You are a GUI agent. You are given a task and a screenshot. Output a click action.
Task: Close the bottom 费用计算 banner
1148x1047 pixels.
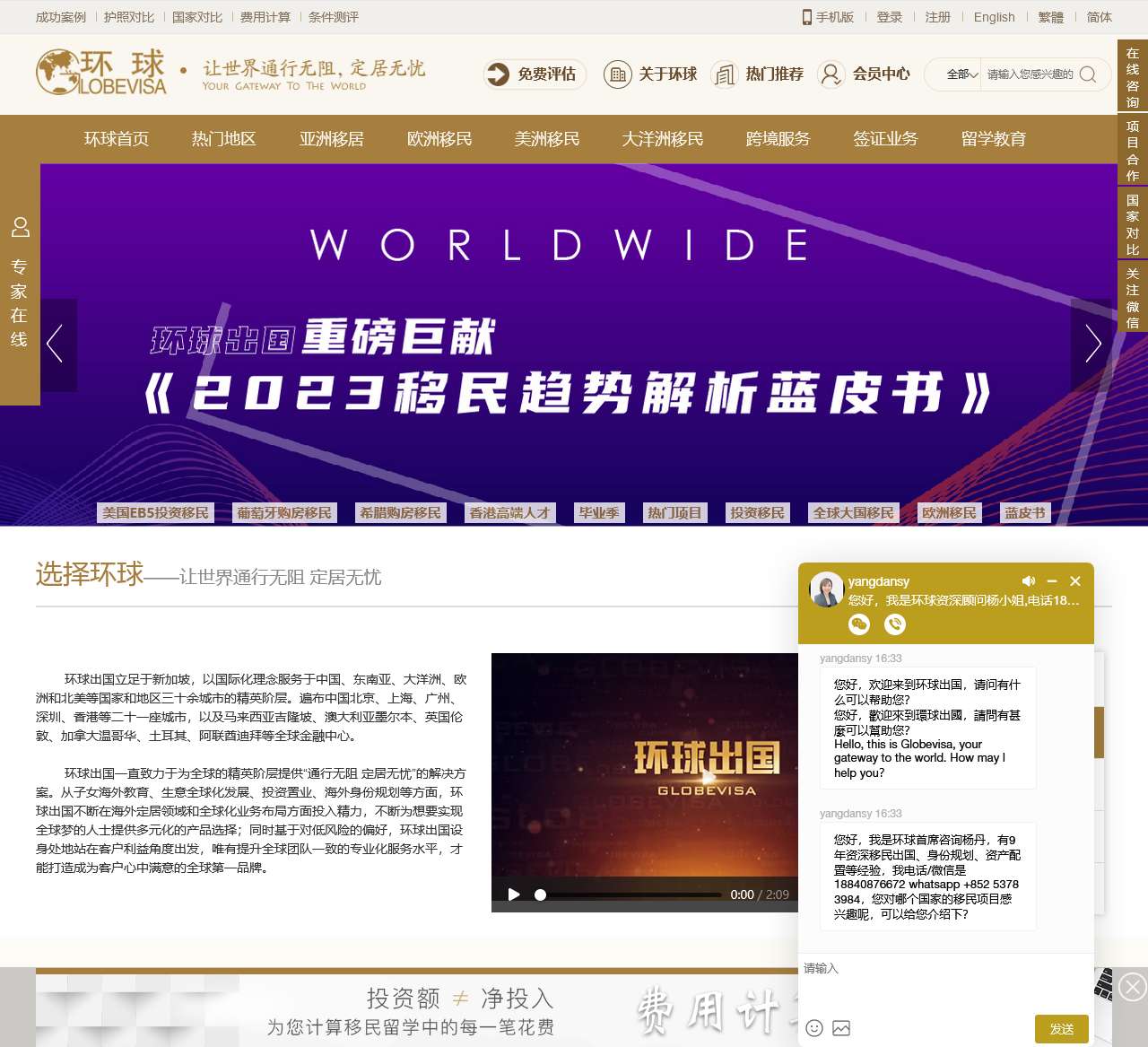click(x=1133, y=987)
